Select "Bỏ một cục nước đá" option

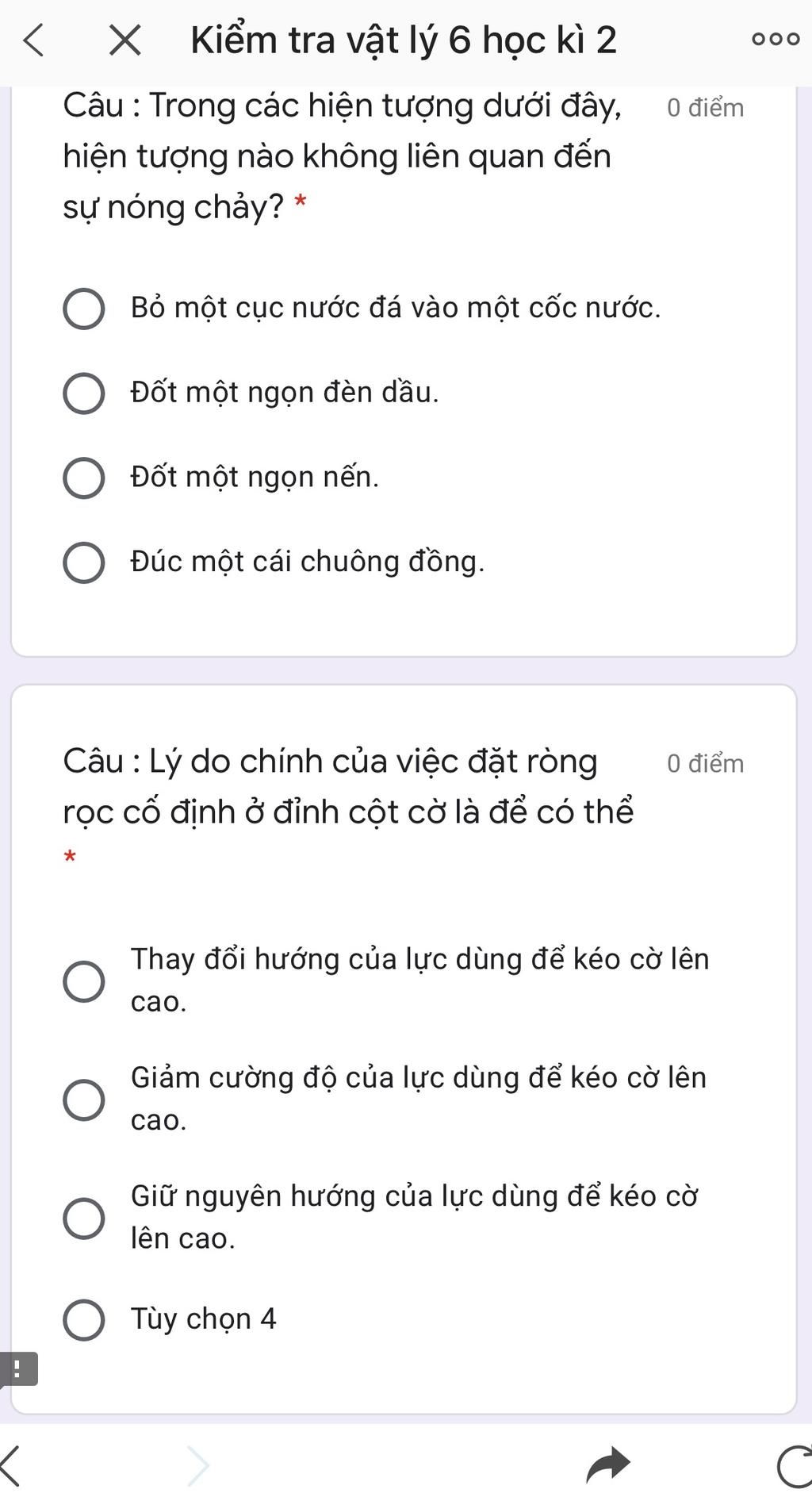83,309
